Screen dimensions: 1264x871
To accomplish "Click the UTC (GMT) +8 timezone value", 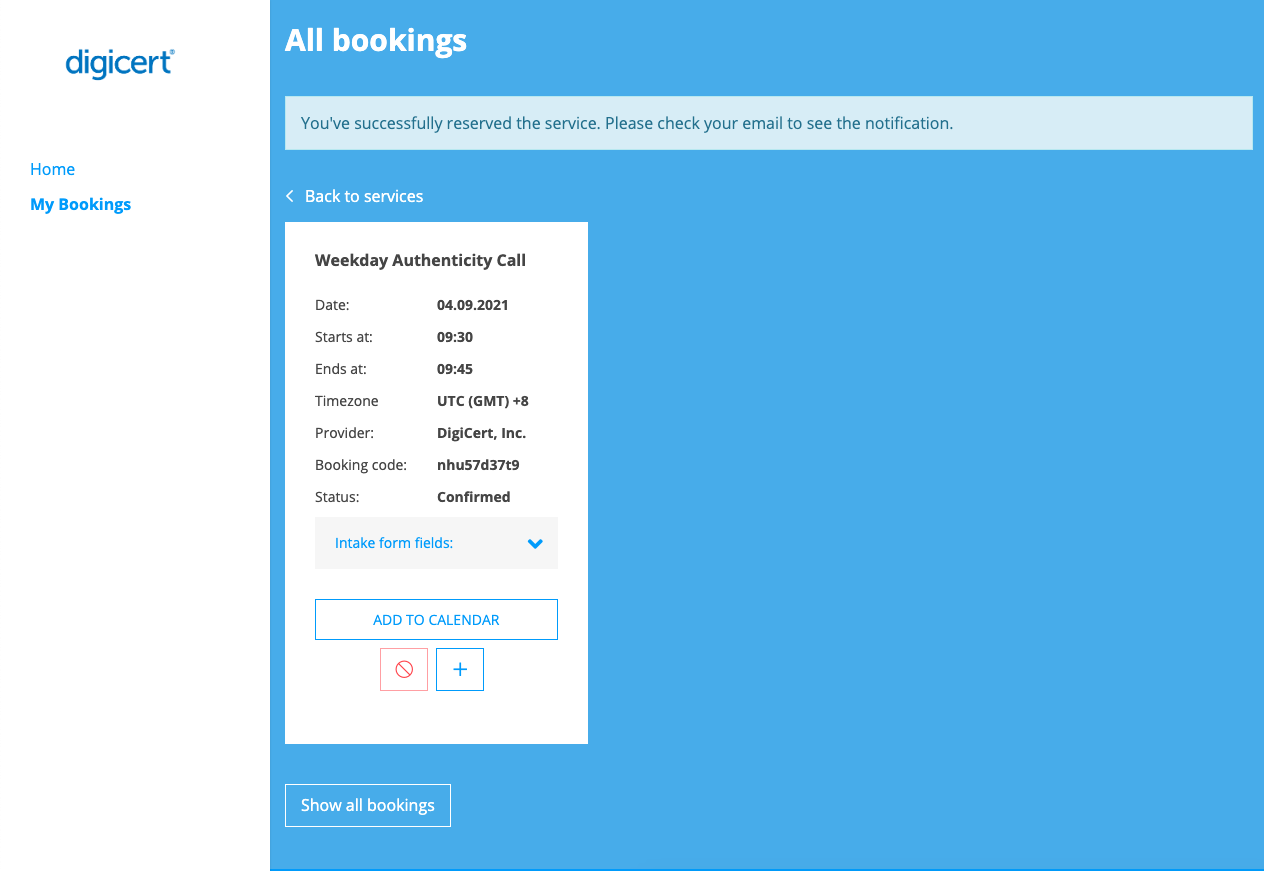I will [483, 401].
